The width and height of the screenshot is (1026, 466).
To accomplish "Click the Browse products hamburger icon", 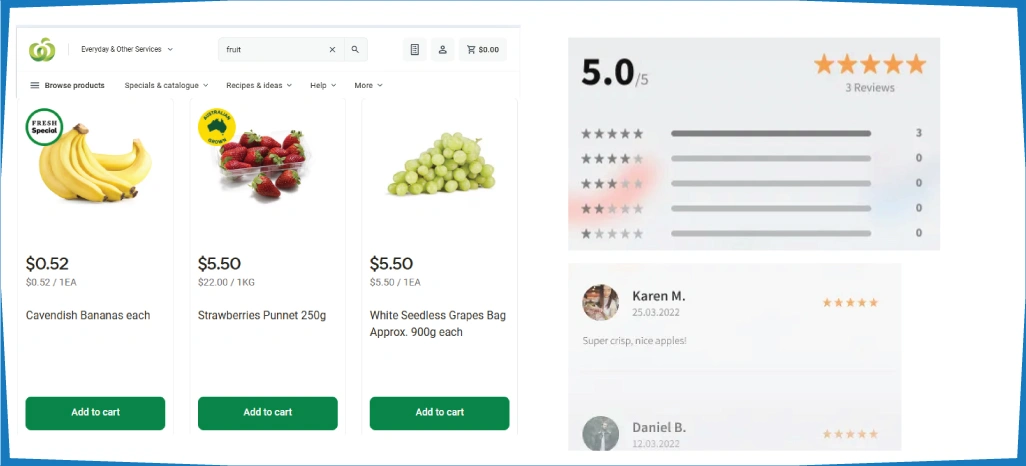I will [x=35, y=85].
